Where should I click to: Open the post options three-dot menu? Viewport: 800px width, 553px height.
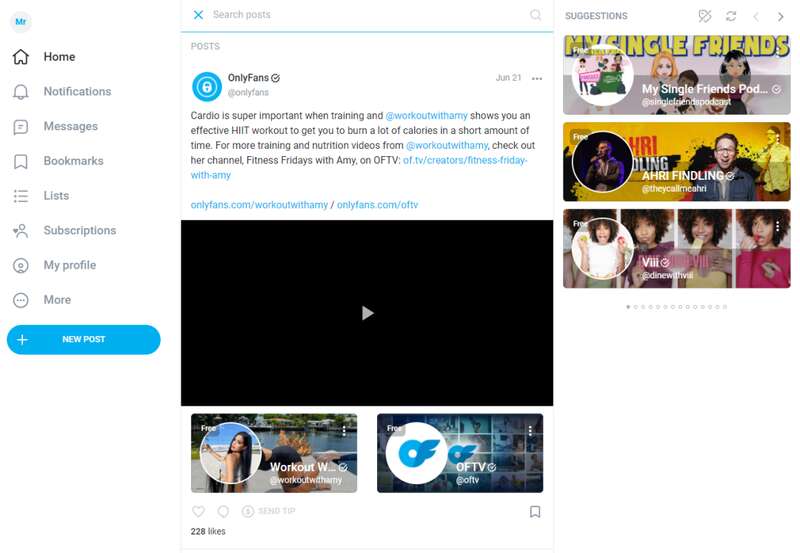tap(537, 79)
